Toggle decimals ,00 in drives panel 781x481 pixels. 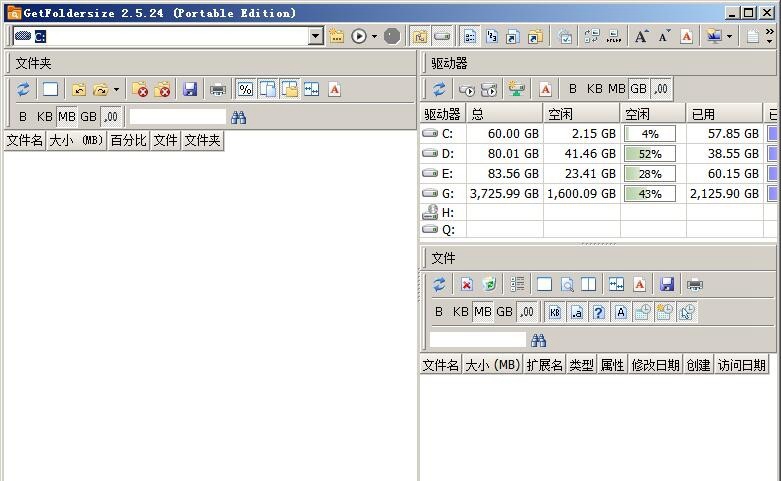pos(661,89)
